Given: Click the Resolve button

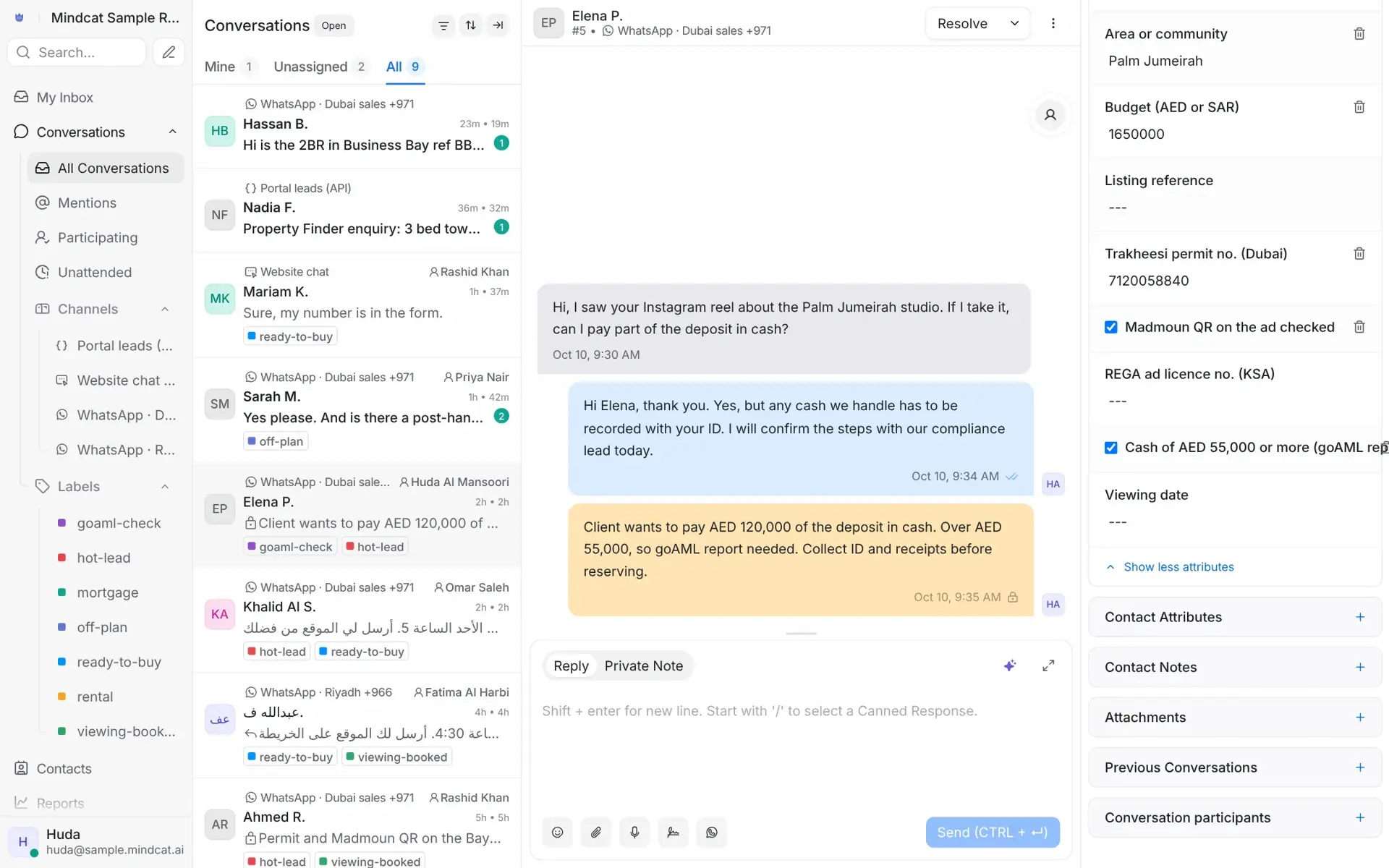Looking at the screenshot, I should click(x=962, y=23).
